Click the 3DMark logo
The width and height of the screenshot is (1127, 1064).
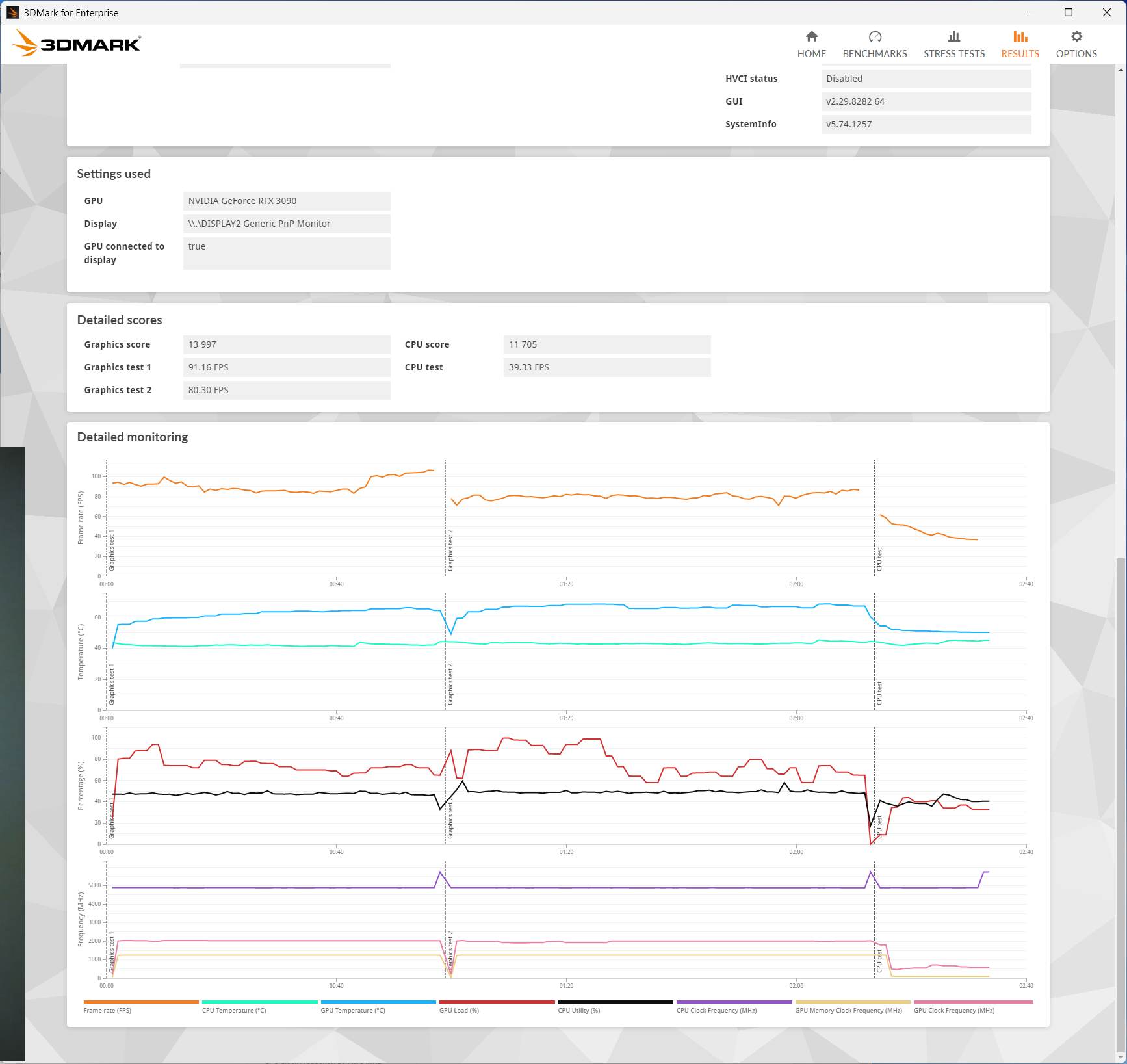click(x=77, y=43)
